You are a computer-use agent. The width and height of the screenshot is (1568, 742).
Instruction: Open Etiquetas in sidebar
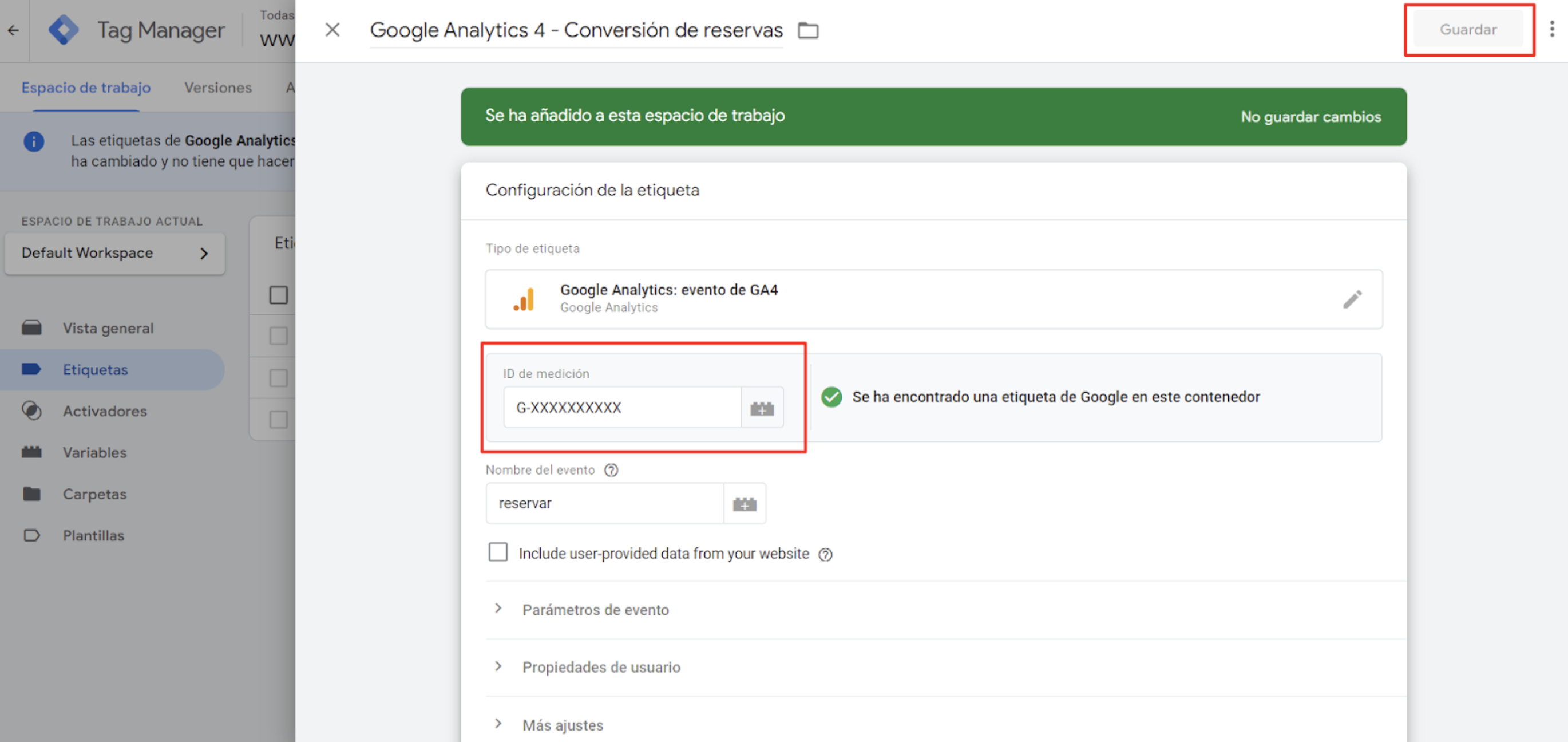point(113,370)
